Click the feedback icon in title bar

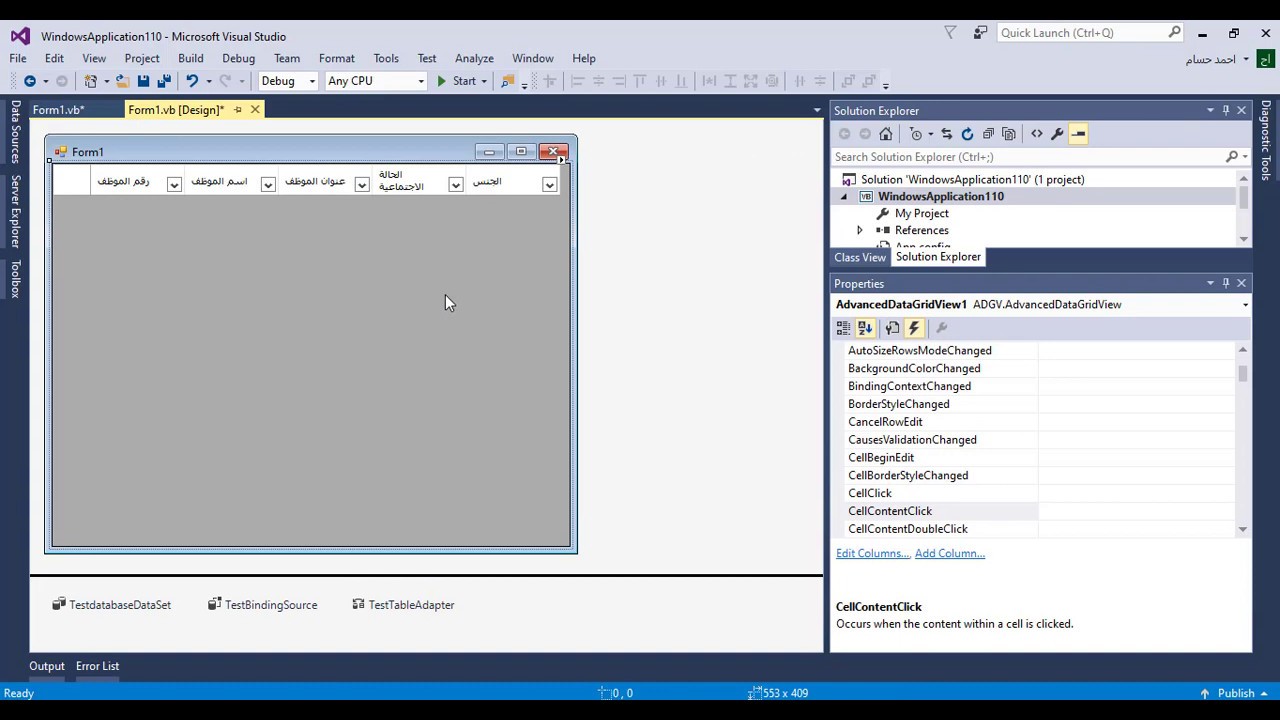pos(980,33)
